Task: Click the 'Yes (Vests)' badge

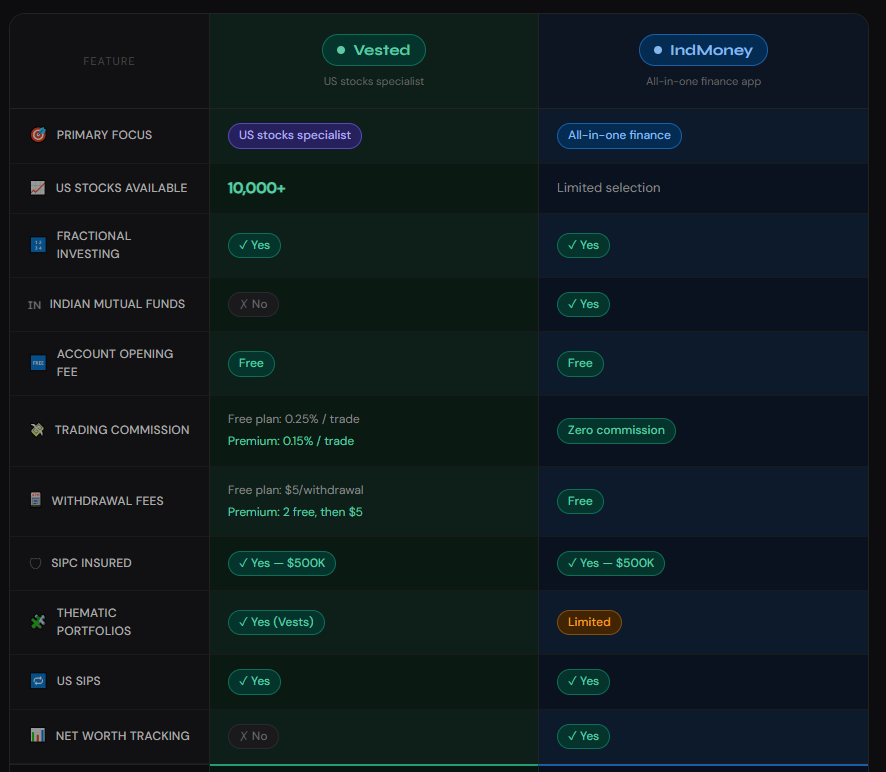Action: click(x=276, y=622)
